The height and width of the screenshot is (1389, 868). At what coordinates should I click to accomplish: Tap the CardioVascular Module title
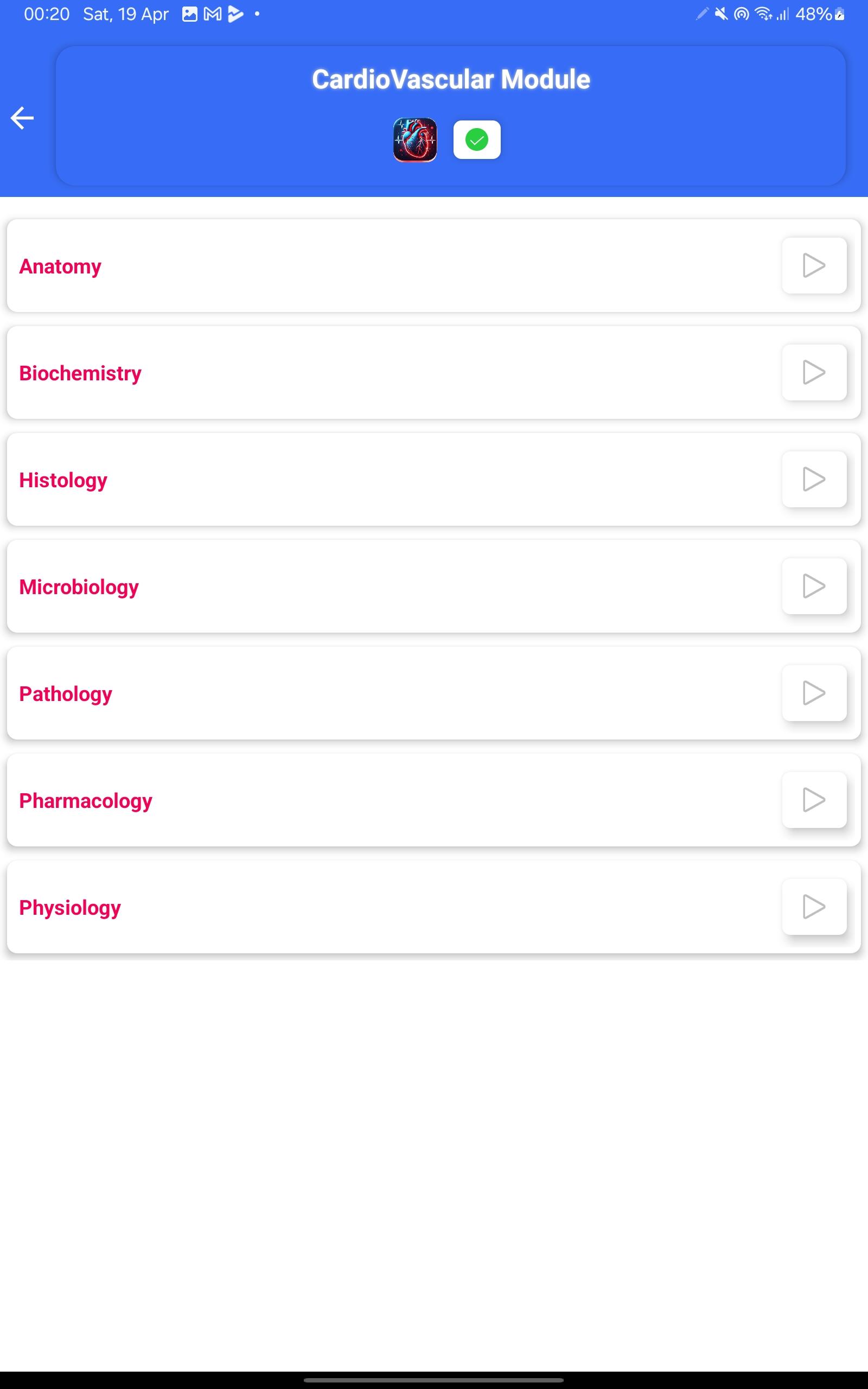pyautogui.click(x=451, y=79)
